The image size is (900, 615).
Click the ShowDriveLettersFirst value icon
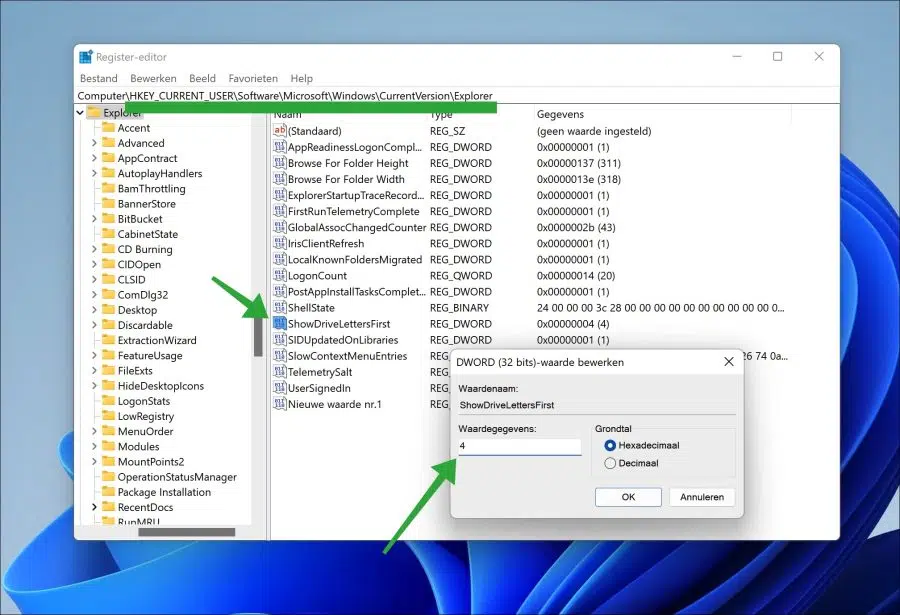coord(280,324)
